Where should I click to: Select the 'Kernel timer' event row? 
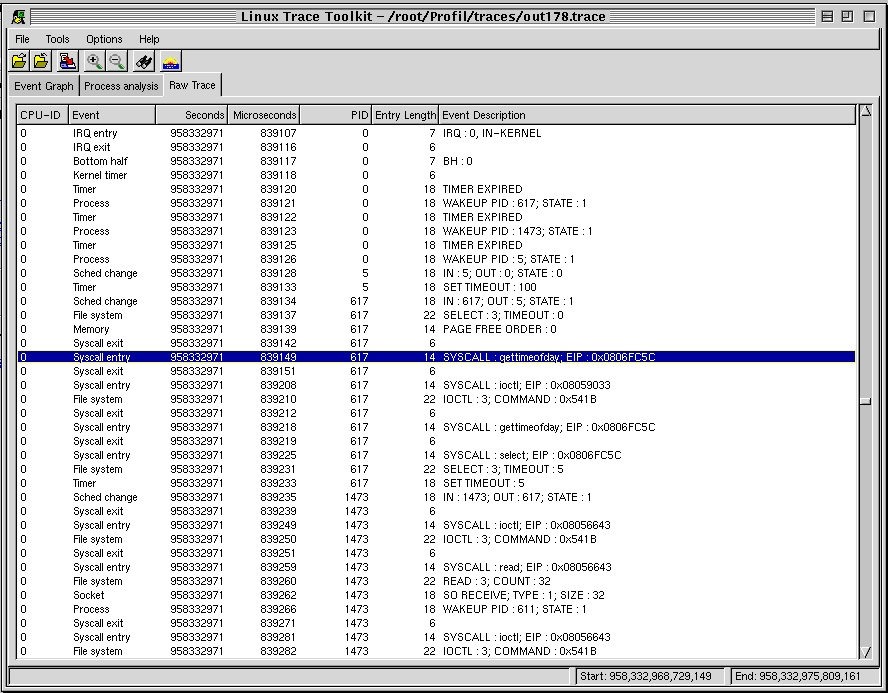tap(436, 175)
